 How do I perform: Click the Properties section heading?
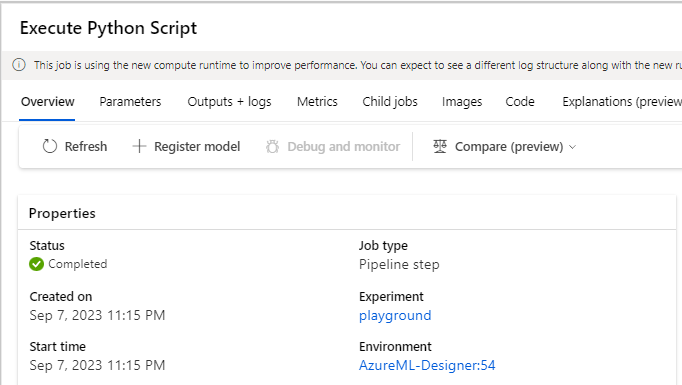pyautogui.click(x=62, y=214)
